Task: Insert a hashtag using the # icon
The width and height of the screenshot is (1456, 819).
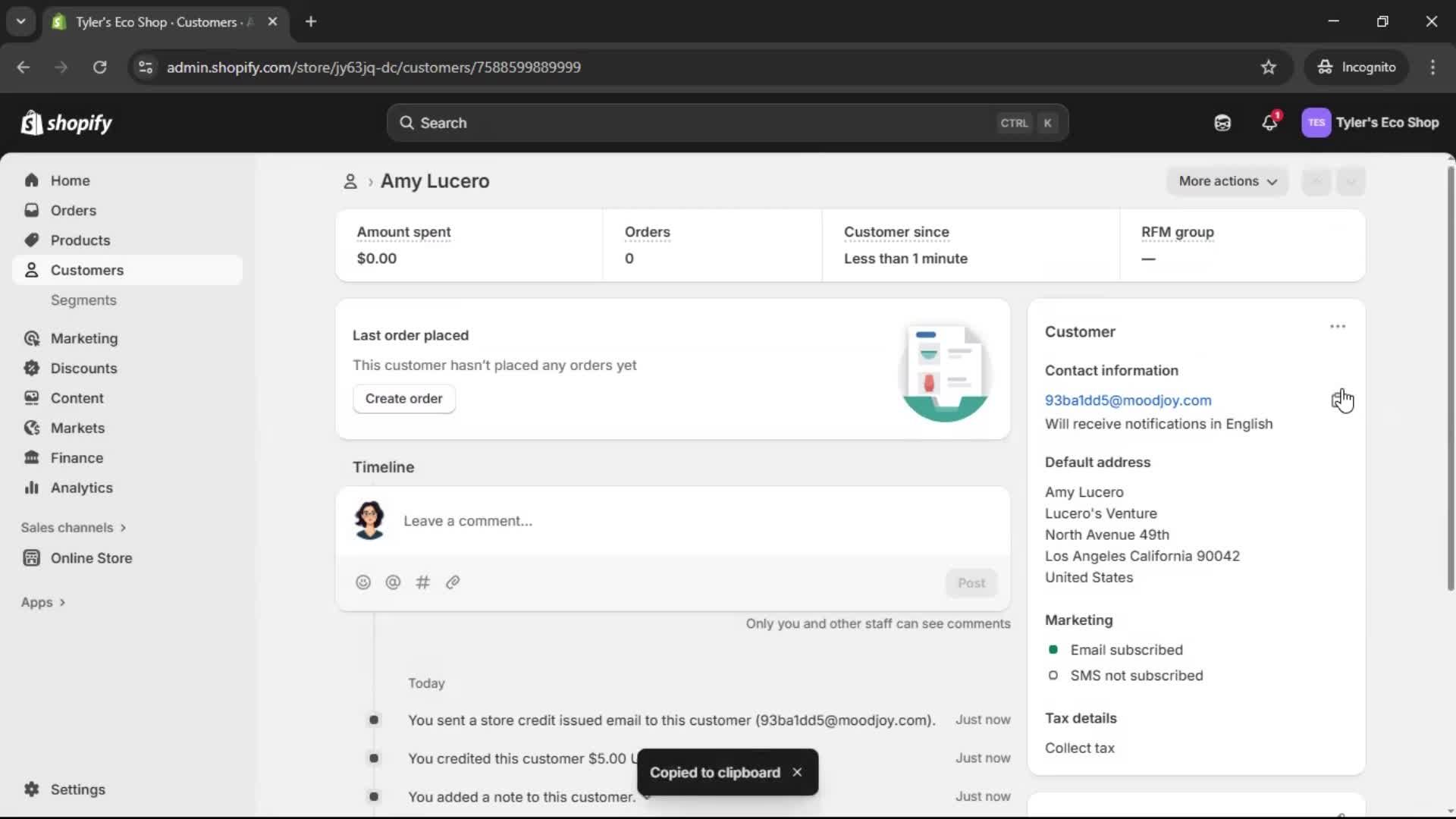Action: [x=422, y=582]
